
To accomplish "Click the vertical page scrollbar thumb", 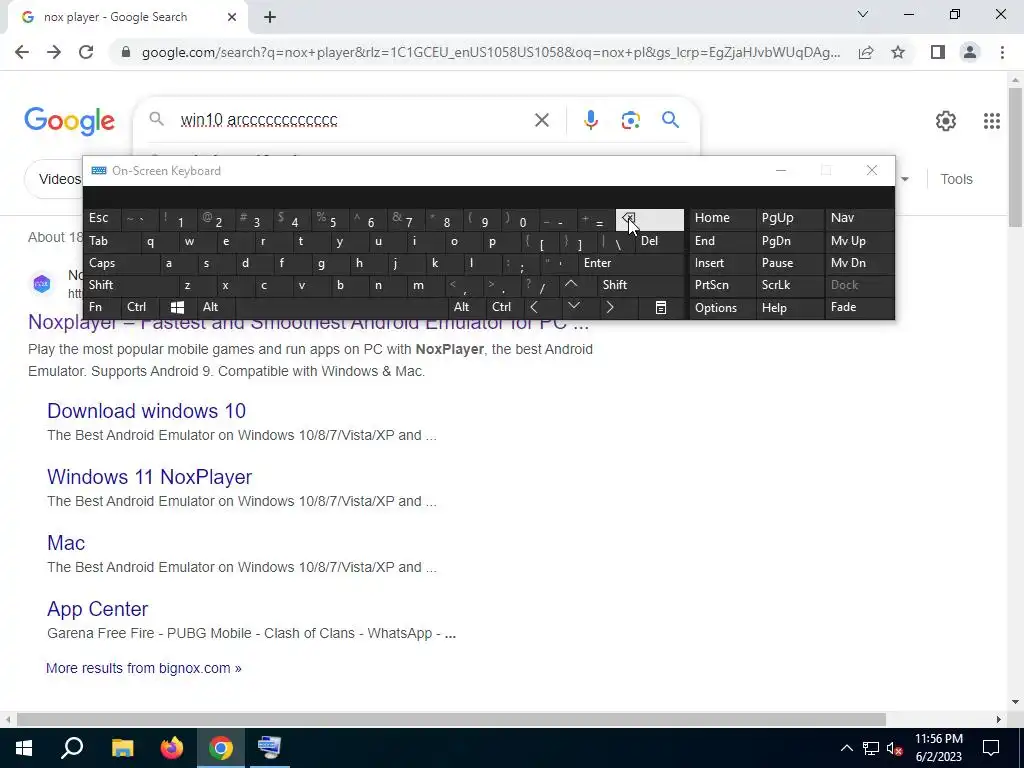I will pyautogui.click(x=1015, y=157).
